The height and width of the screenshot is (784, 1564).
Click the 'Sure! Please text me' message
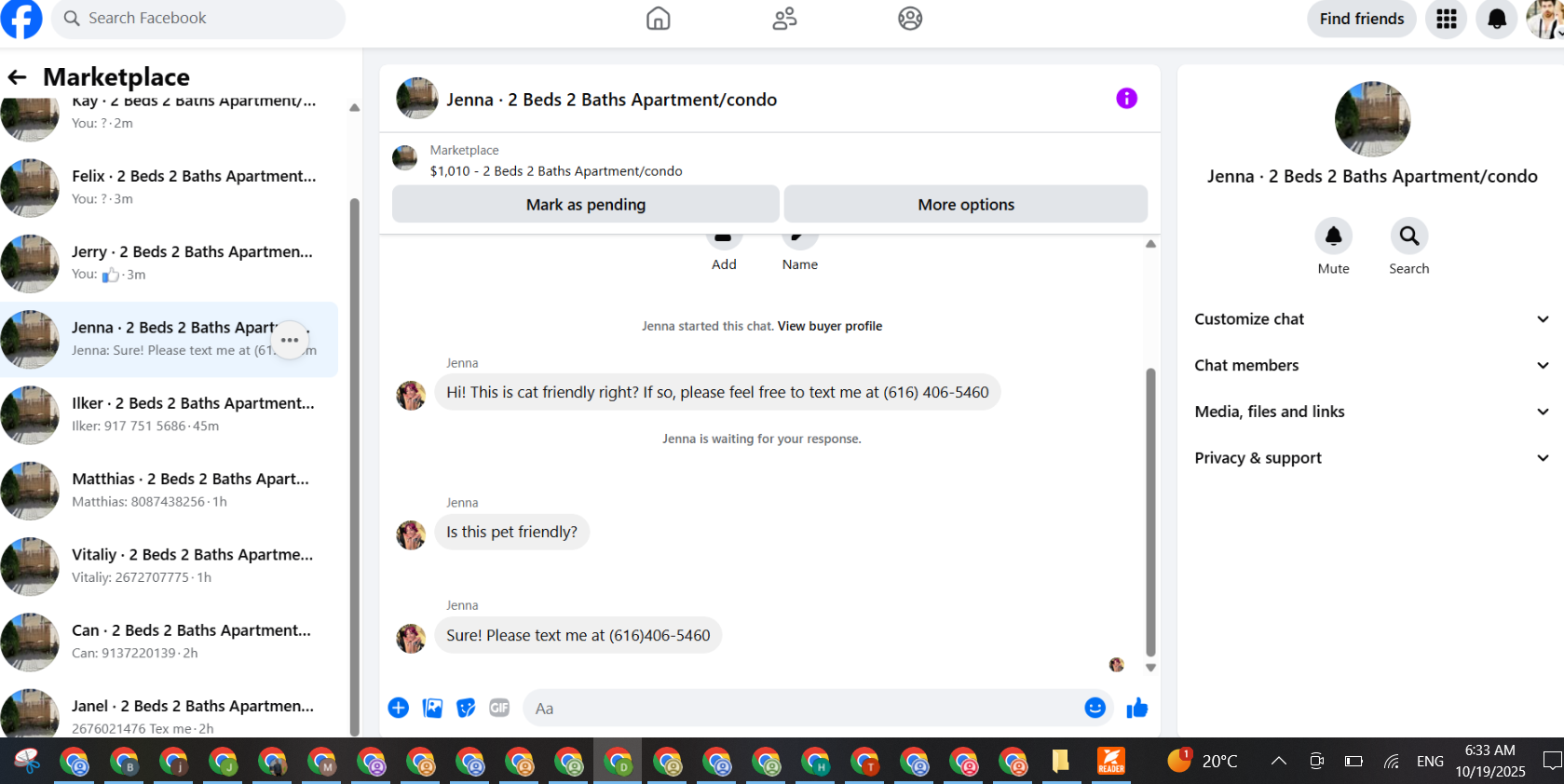[578, 635]
